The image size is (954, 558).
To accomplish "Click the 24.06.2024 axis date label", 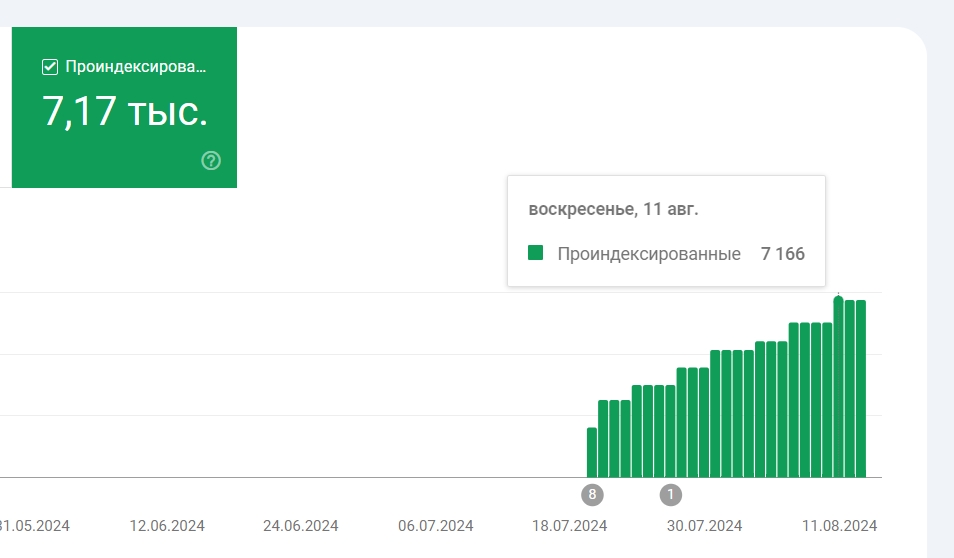I will click(x=302, y=526).
